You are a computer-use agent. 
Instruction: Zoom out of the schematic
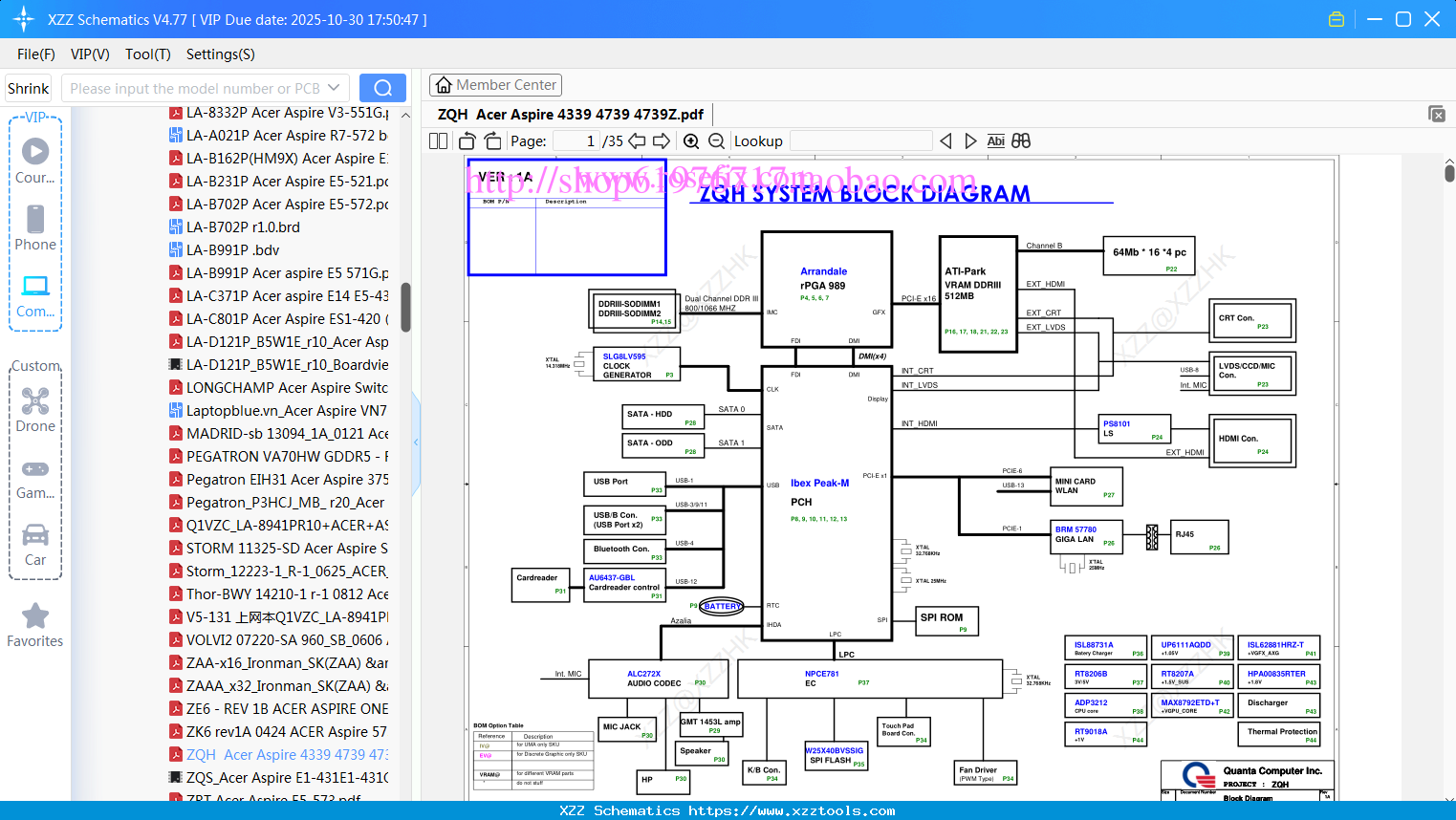point(716,140)
